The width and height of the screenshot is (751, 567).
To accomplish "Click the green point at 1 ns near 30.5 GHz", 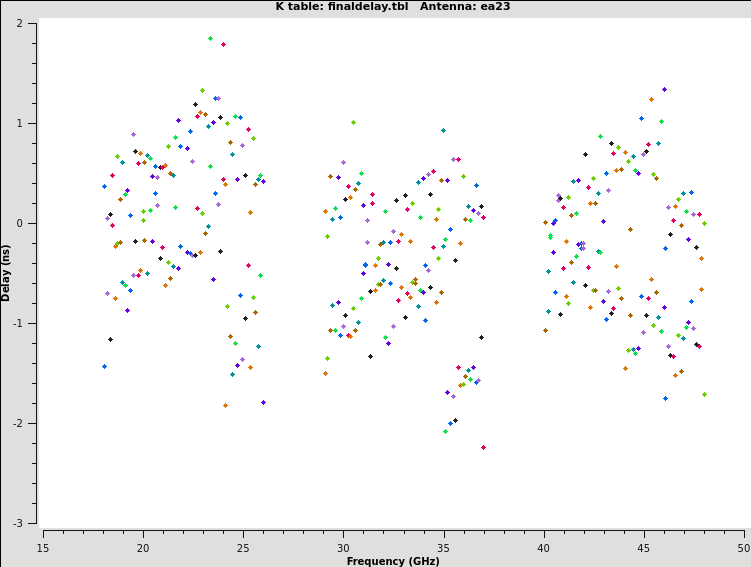I will point(353,123).
